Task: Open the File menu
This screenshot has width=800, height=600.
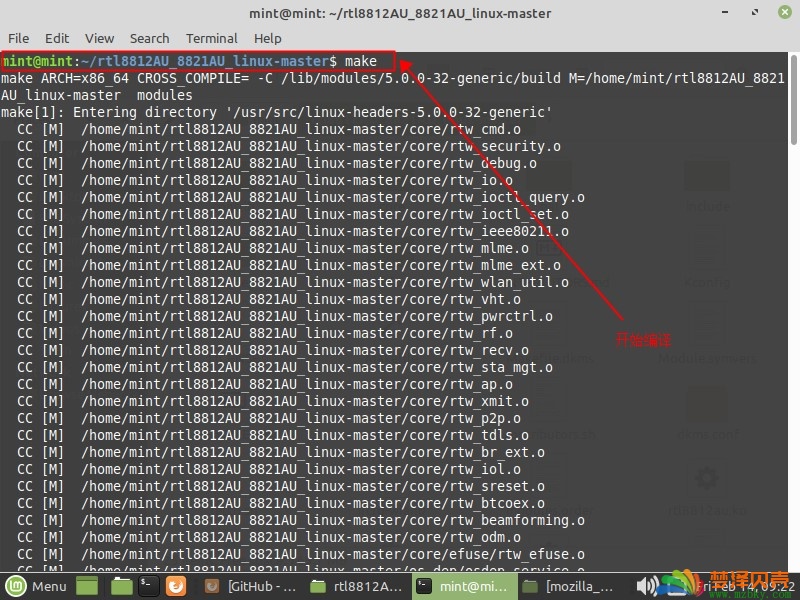Action: (18, 38)
